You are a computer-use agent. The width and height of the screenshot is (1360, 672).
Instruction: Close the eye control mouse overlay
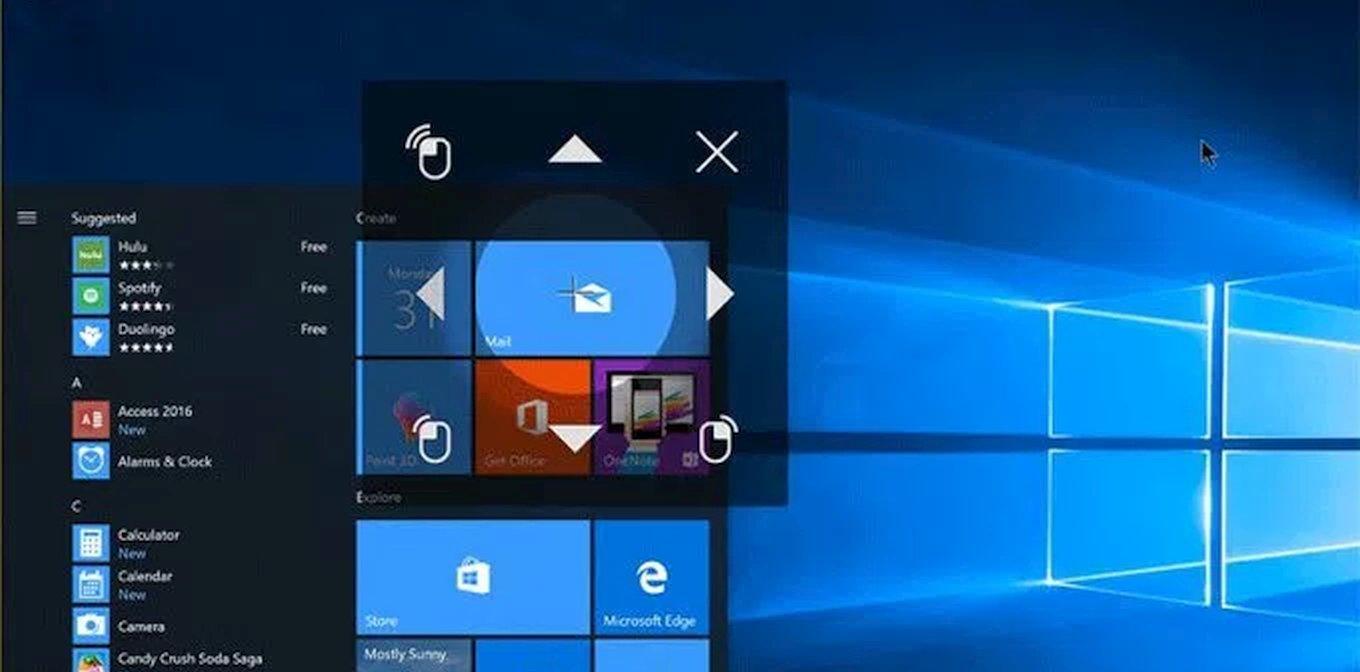tap(717, 152)
